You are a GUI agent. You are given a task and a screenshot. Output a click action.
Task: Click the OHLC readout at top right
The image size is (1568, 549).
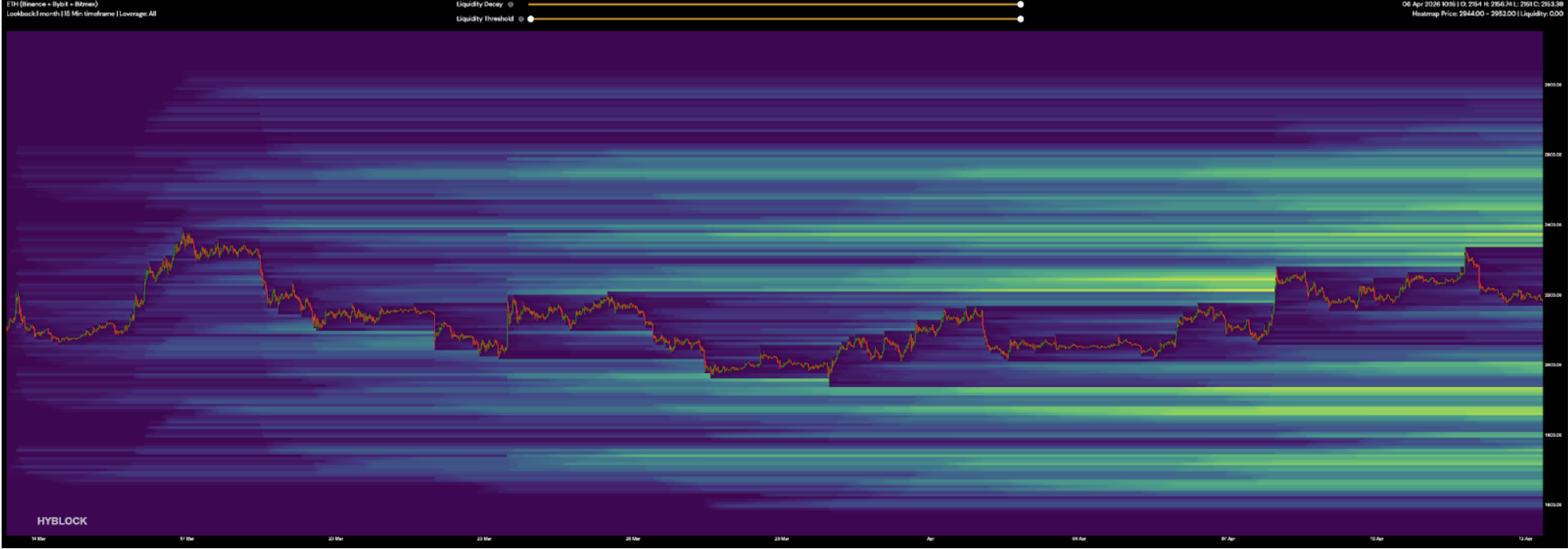[x=1482, y=5]
